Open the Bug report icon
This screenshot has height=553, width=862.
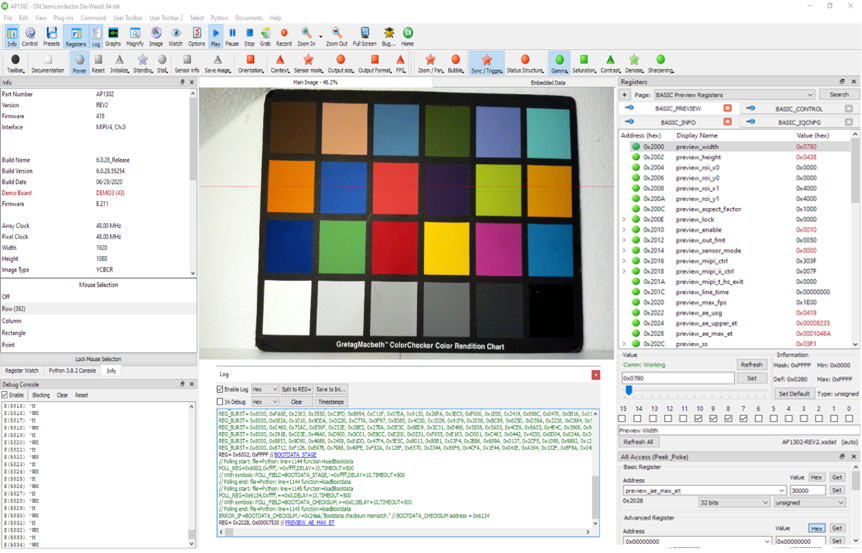coord(389,36)
